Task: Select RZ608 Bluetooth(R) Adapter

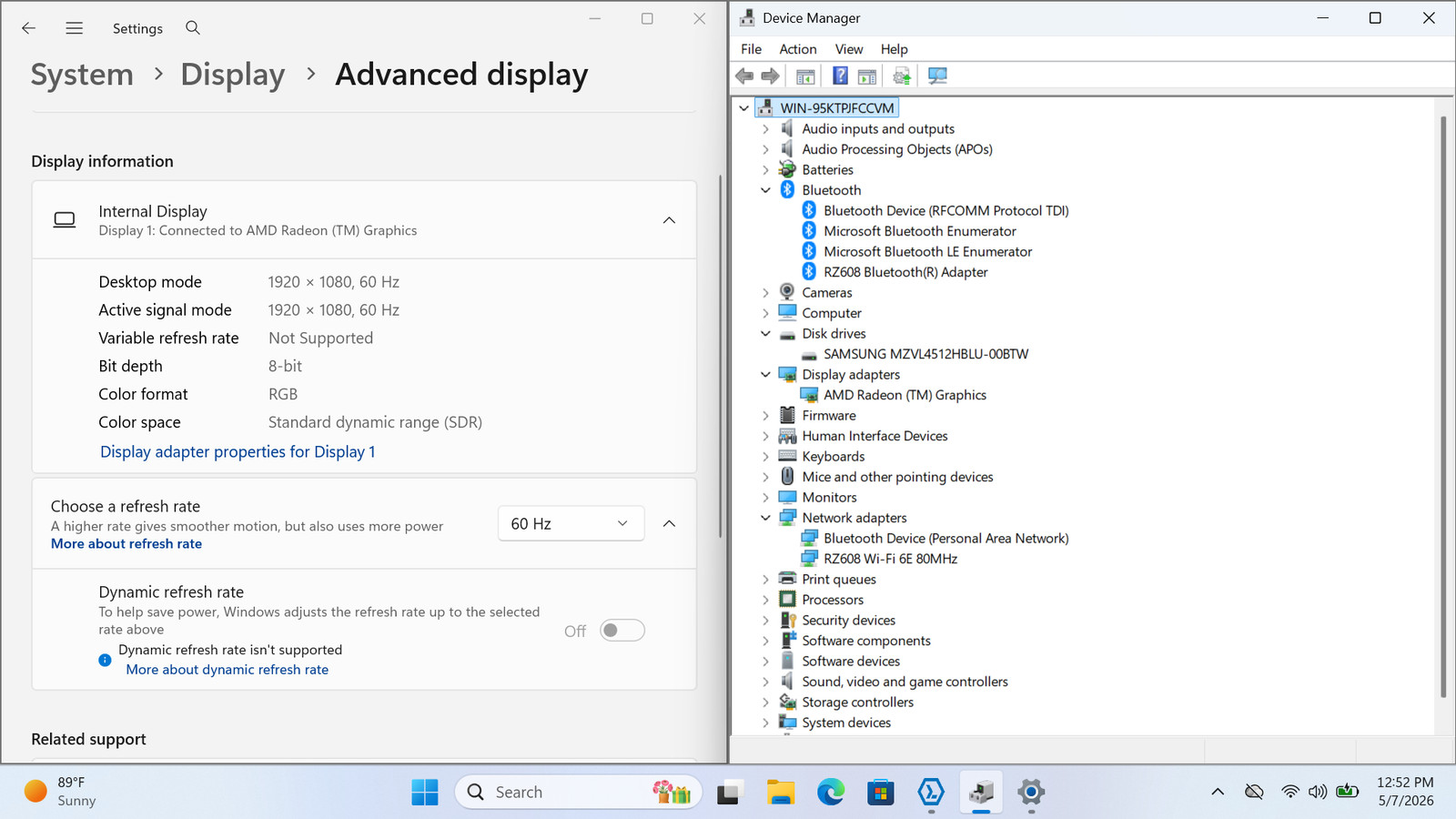Action: [x=905, y=272]
